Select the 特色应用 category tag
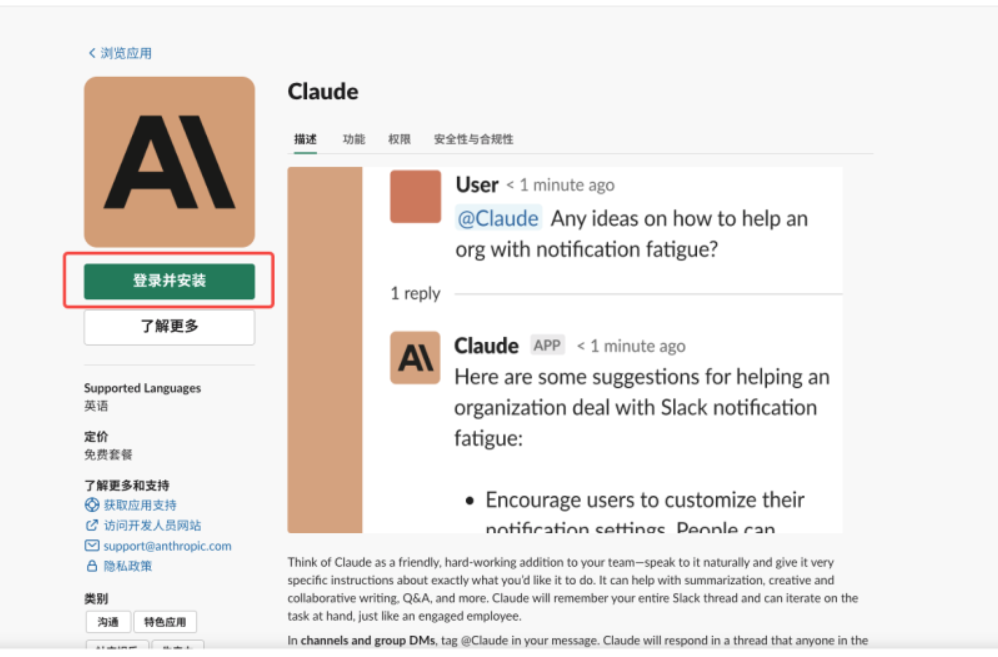Screen dimensions: 998x657 point(165,622)
